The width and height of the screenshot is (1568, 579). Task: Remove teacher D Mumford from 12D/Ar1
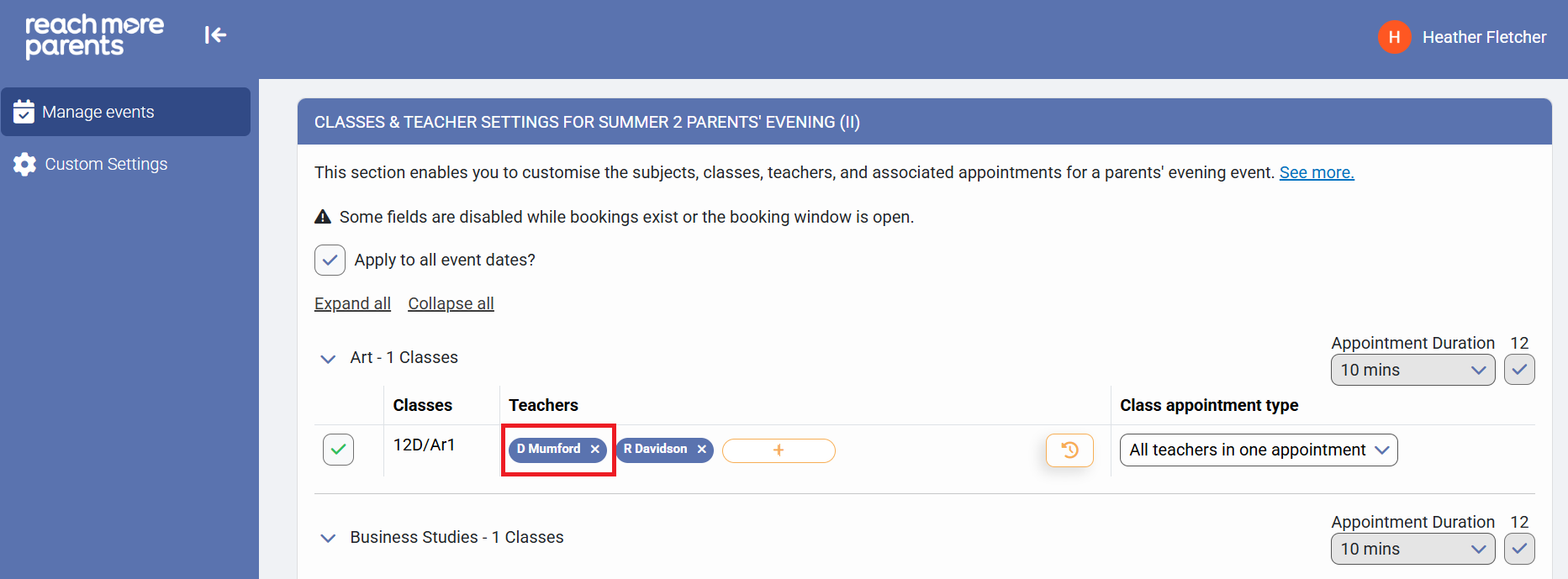[x=595, y=450]
